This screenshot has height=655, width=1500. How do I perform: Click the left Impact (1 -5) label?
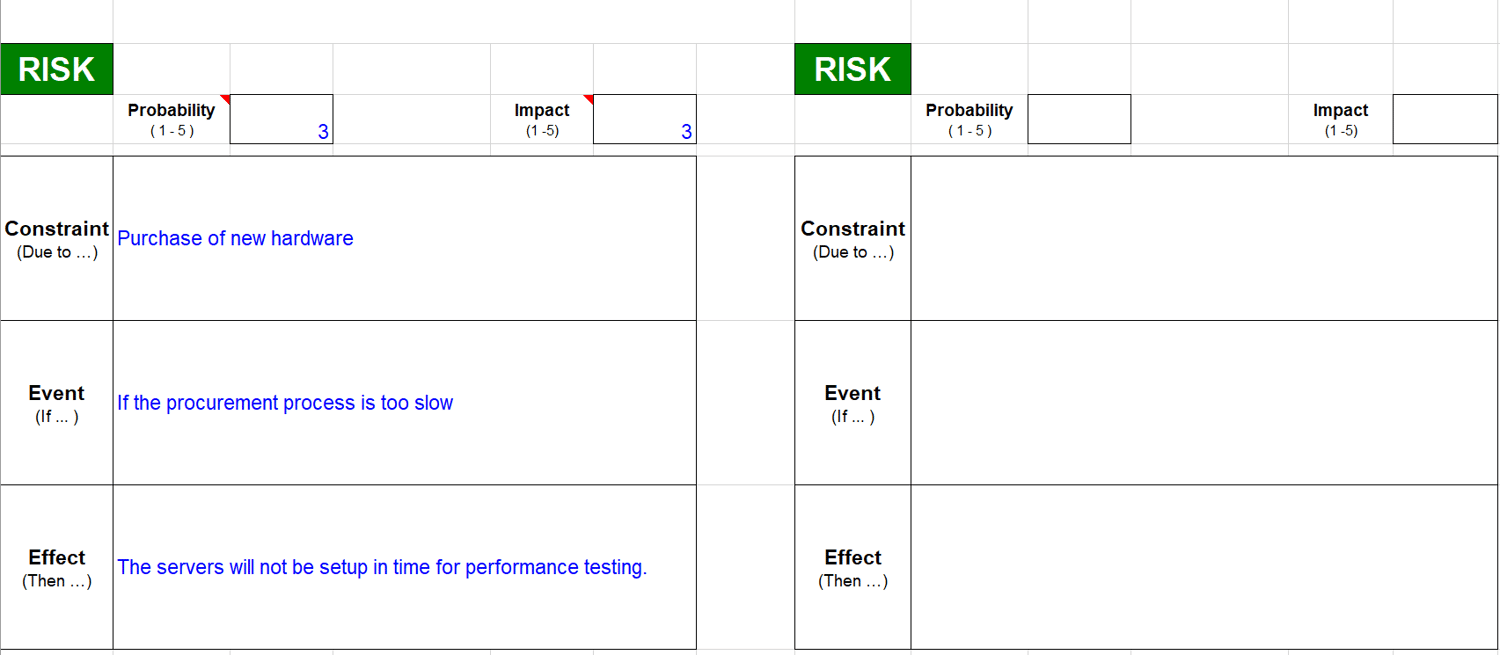tap(542, 119)
